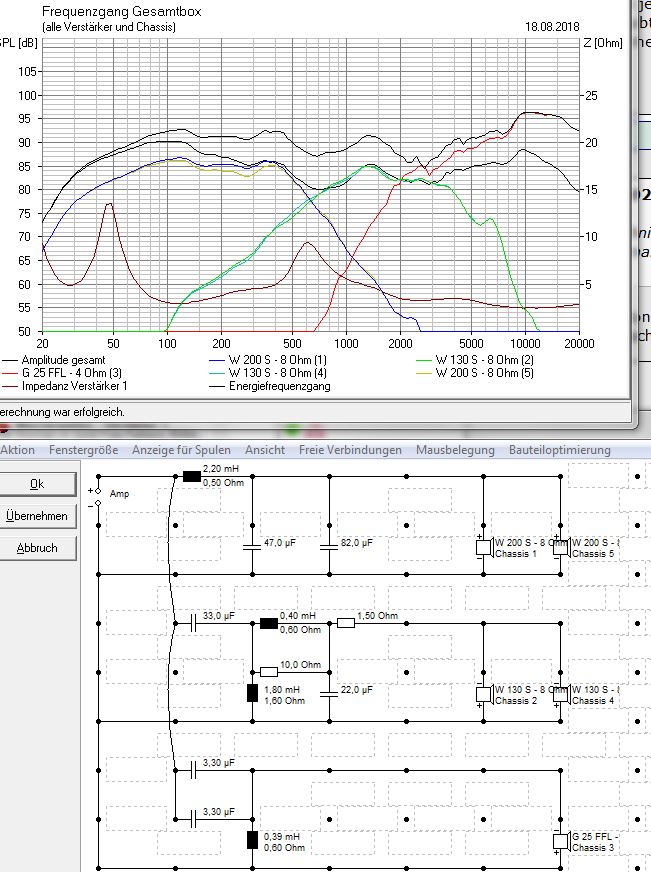Select the Chassis 1 woofer speaker symbol
651x872 pixels.
[x=483, y=547]
